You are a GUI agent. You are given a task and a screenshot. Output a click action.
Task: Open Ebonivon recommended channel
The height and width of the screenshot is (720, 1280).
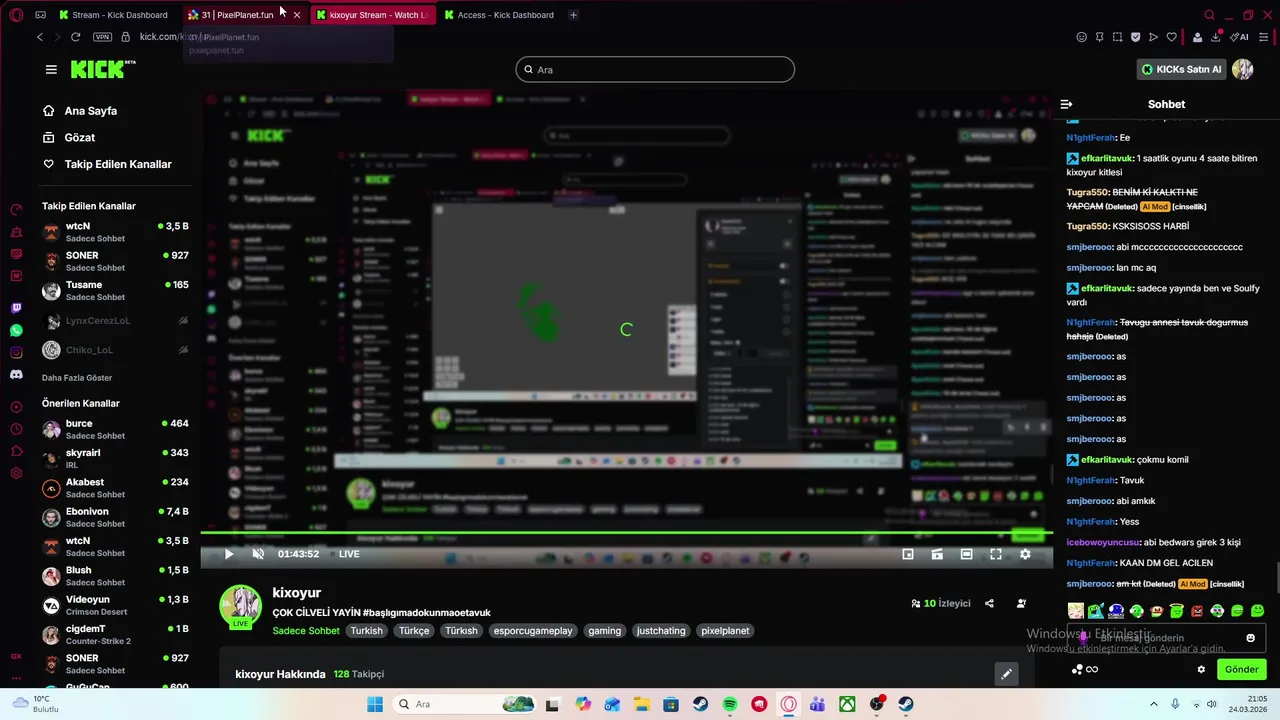click(x=115, y=517)
